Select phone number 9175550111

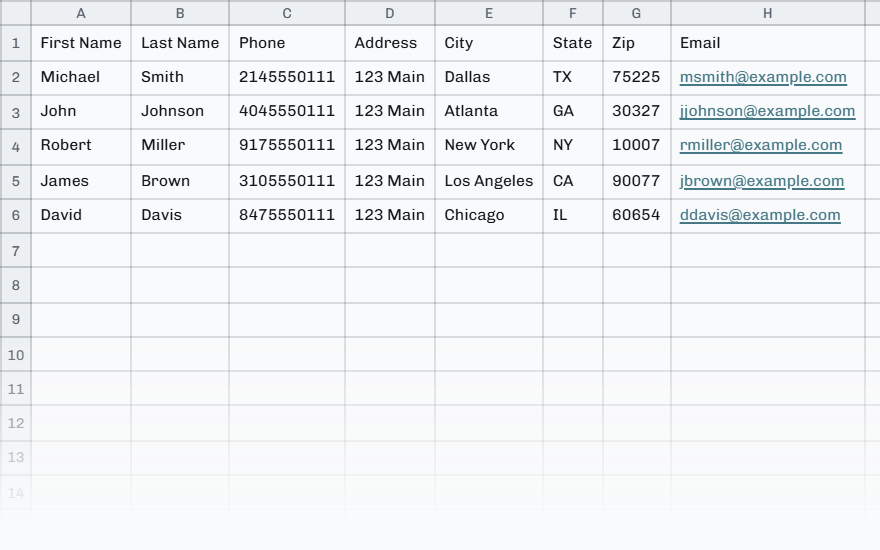click(287, 146)
